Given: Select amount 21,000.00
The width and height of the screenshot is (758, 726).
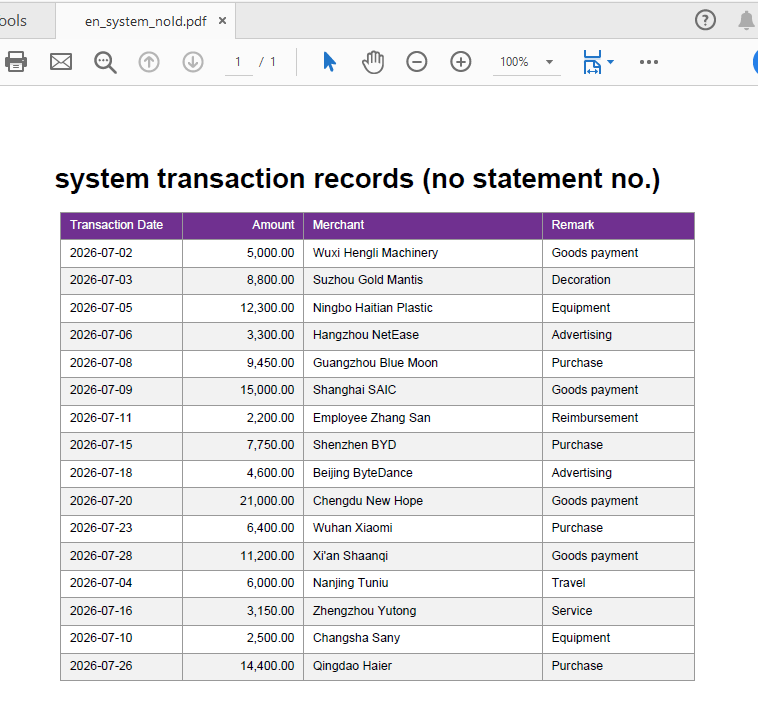Looking at the screenshot, I should point(267,501).
